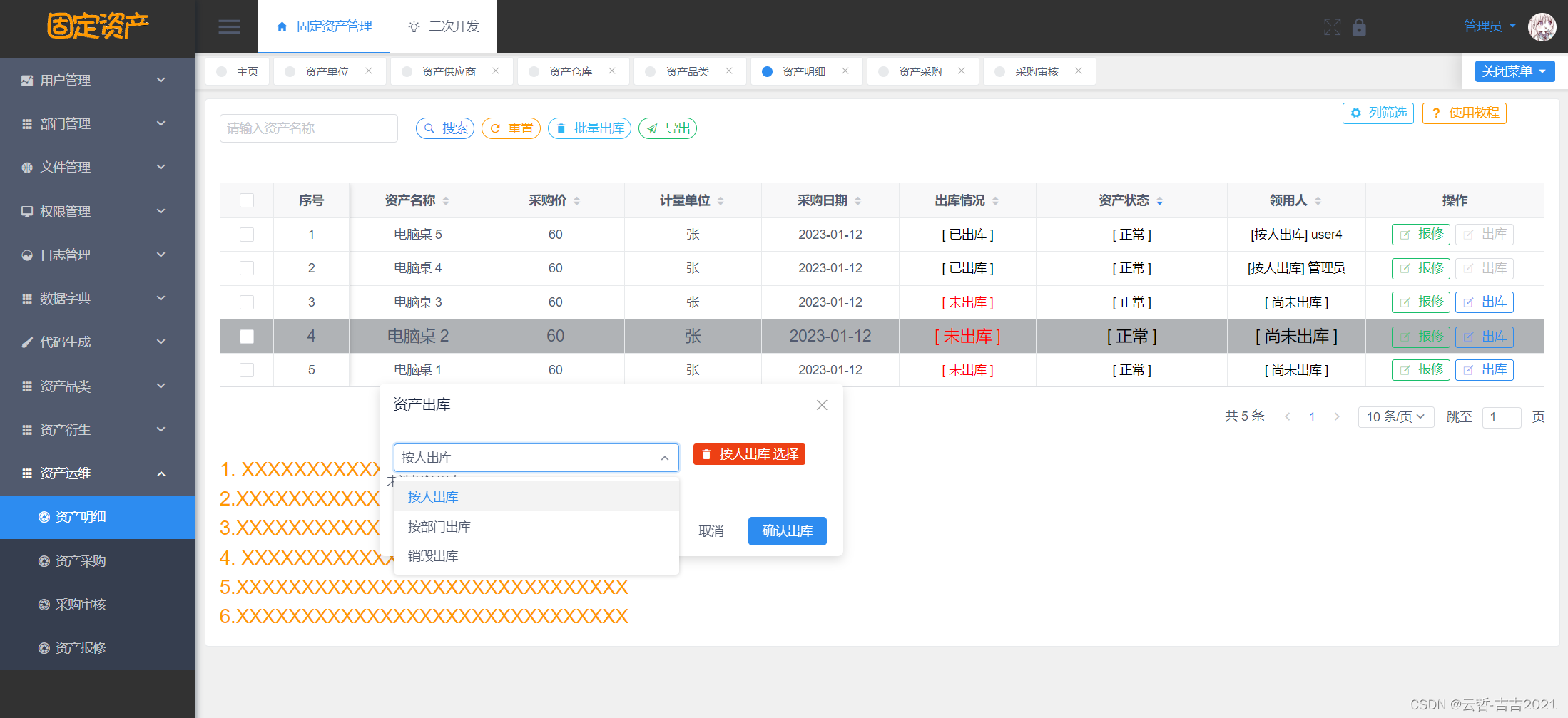1568x718 pixels.
Task: Close the 资产仓库 tab with its X
Action: [x=612, y=71]
